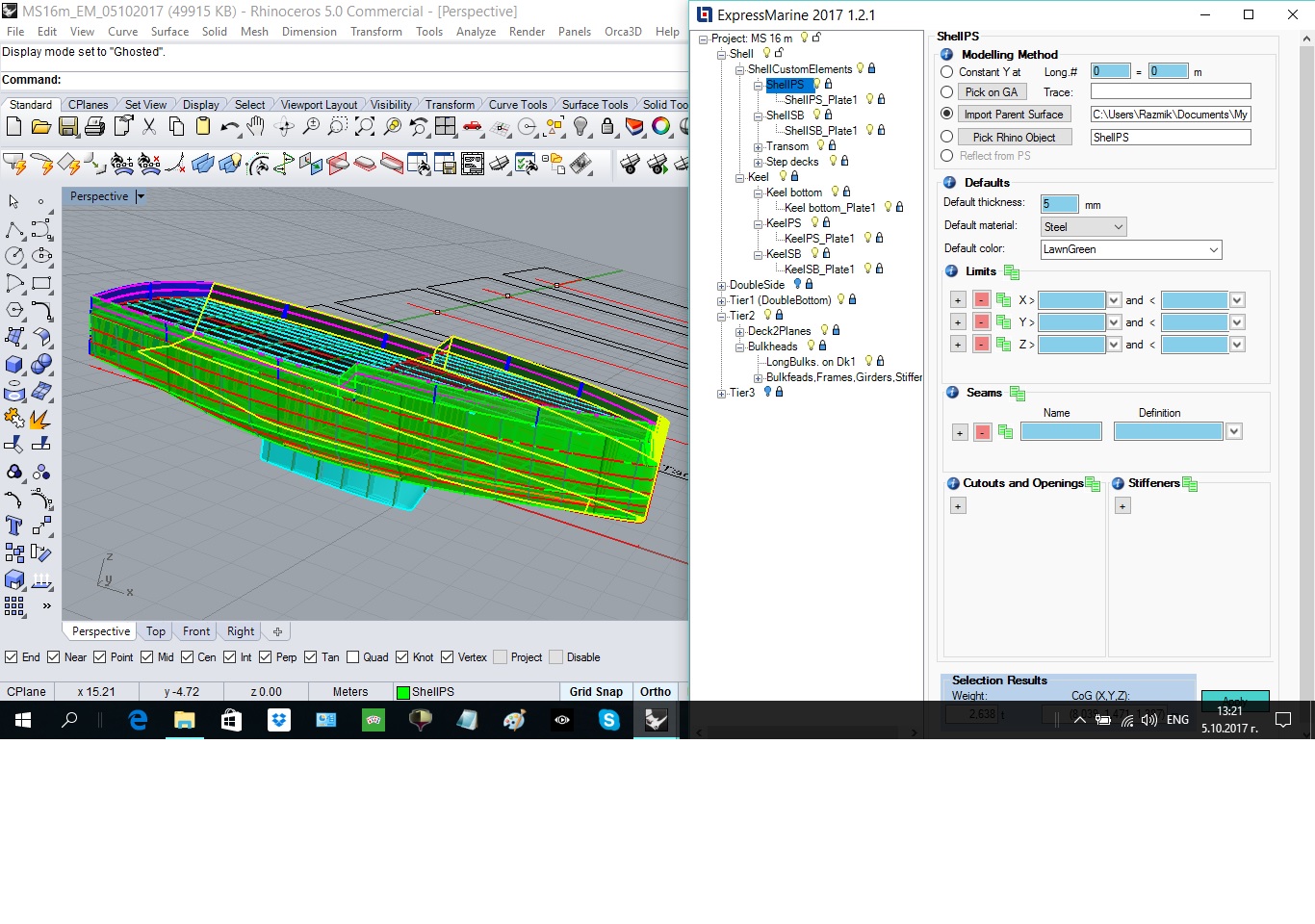This screenshot has width=1315, height=924.
Task: Select the Pan hand tool
Action: tap(256, 127)
